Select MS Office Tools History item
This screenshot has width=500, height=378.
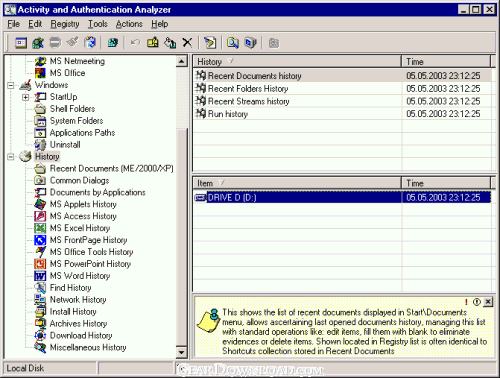click(92, 252)
